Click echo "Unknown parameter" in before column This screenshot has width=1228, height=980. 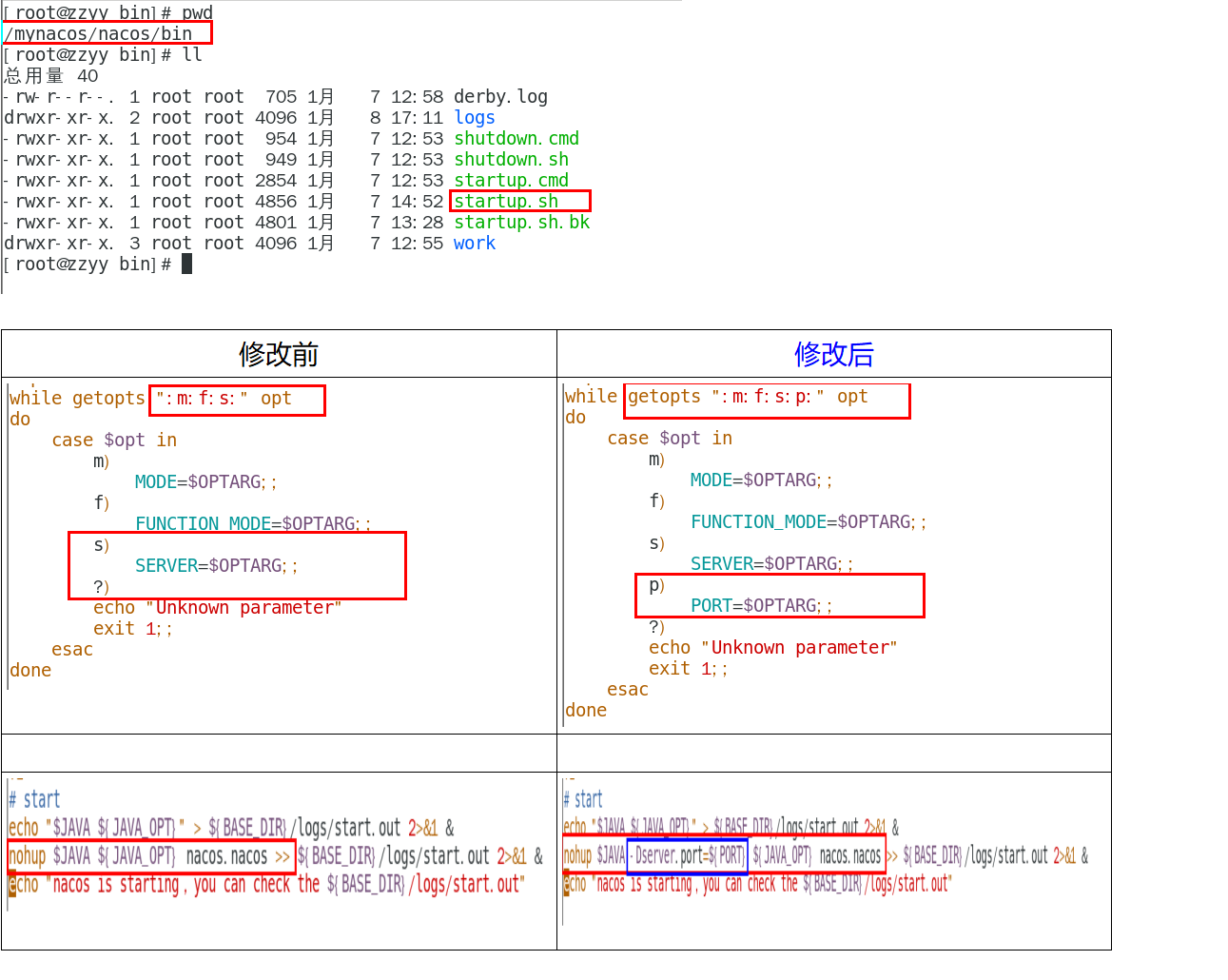coord(217,608)
